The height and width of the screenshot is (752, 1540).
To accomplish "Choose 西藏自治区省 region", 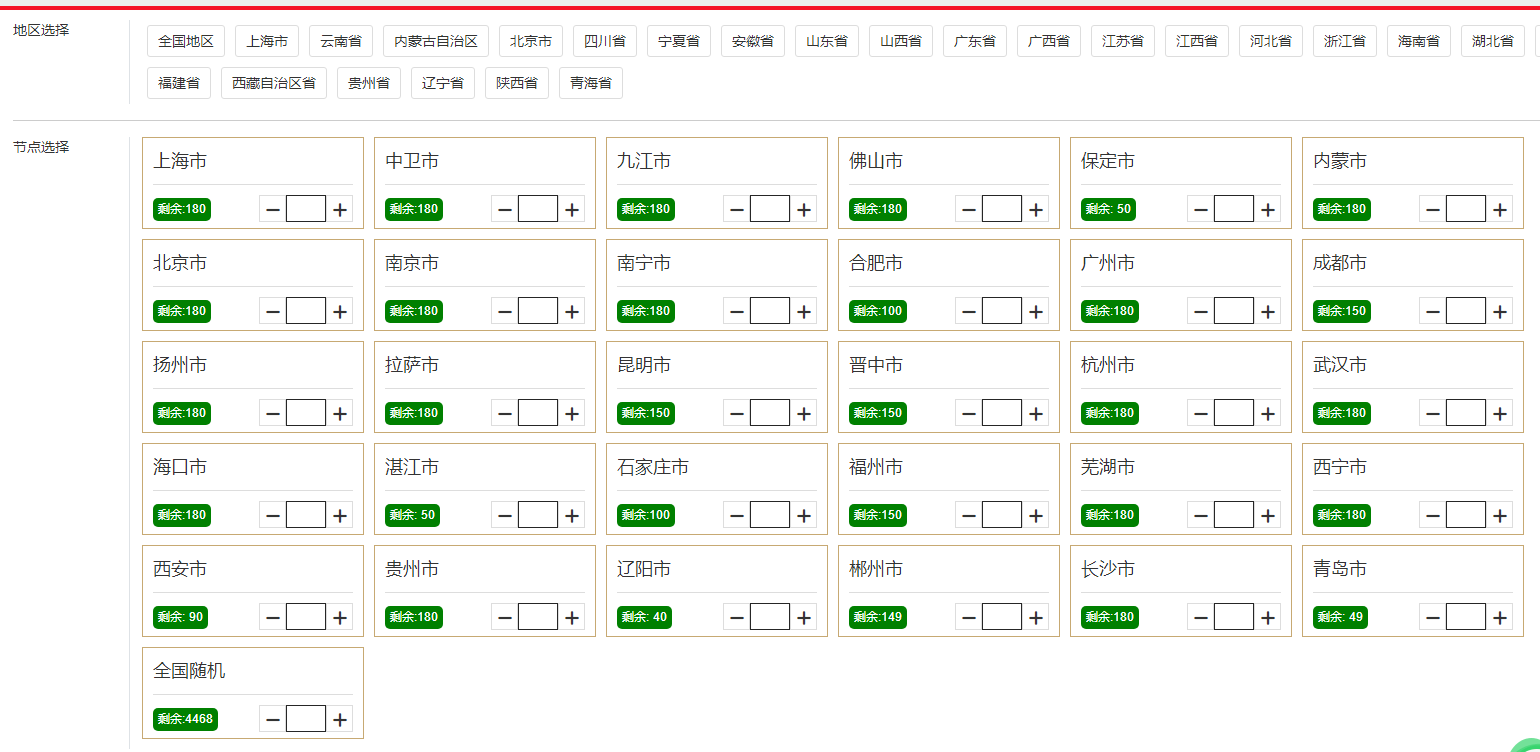I will [x=274, y=83].
